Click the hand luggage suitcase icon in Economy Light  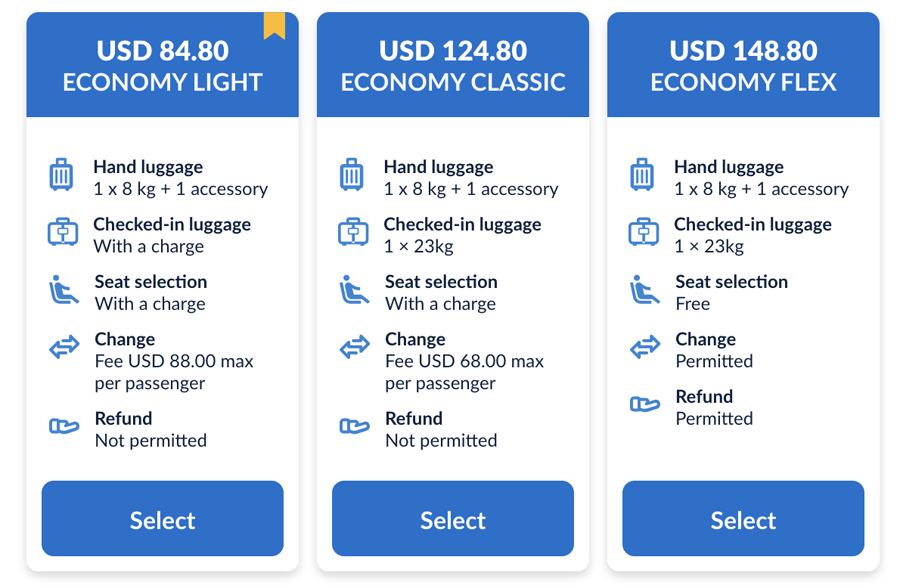61,175
